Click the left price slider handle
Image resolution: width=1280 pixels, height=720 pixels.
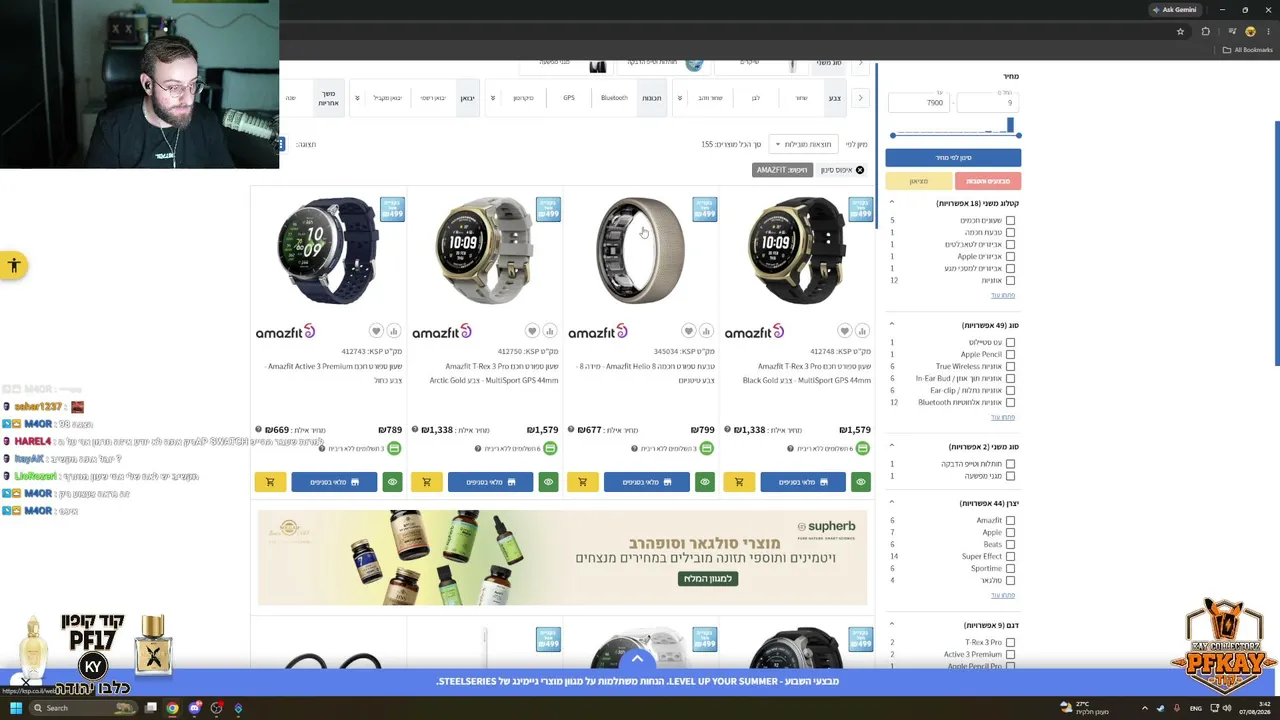(x=893, y=135)
